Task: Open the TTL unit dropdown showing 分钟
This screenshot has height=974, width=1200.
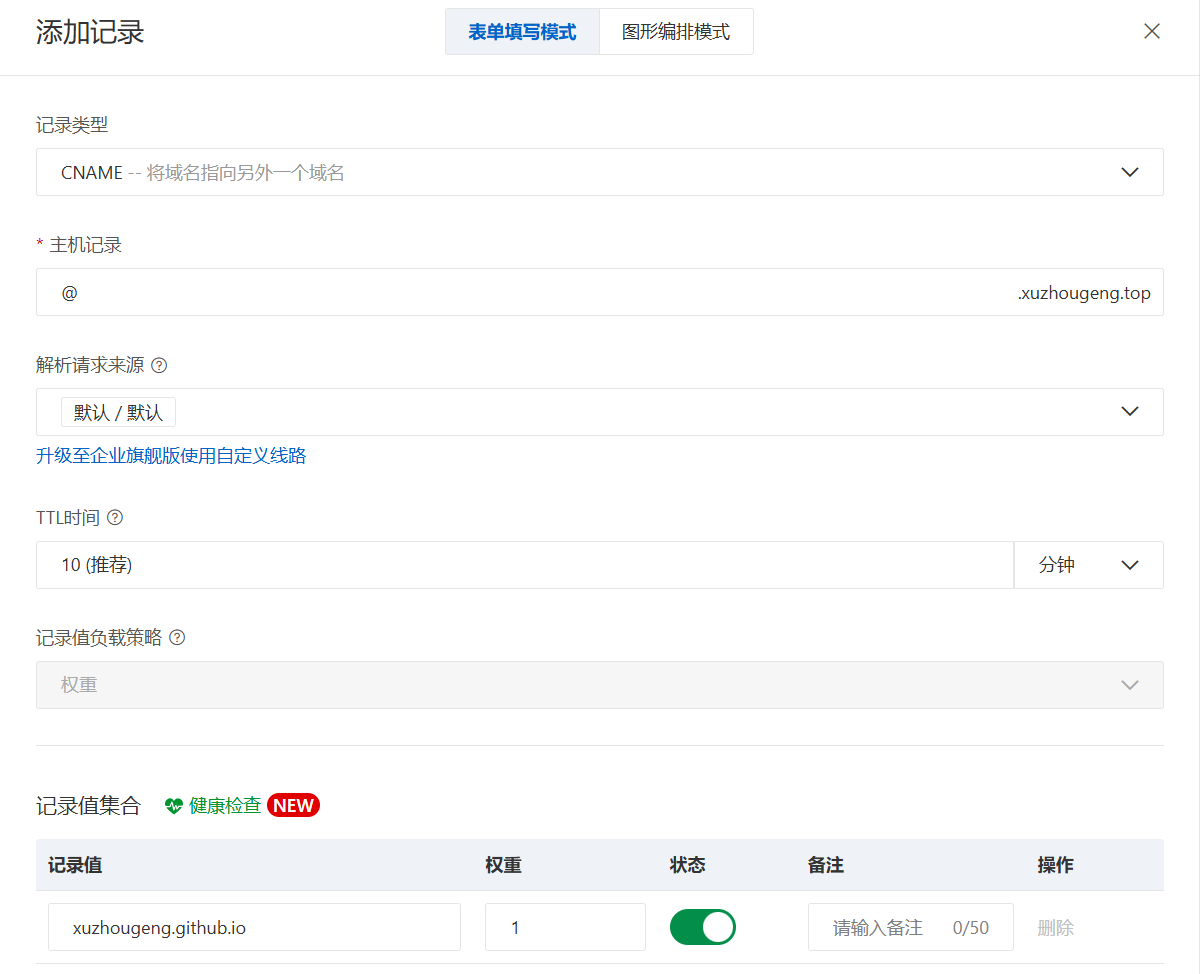Action: point(1088,565)
